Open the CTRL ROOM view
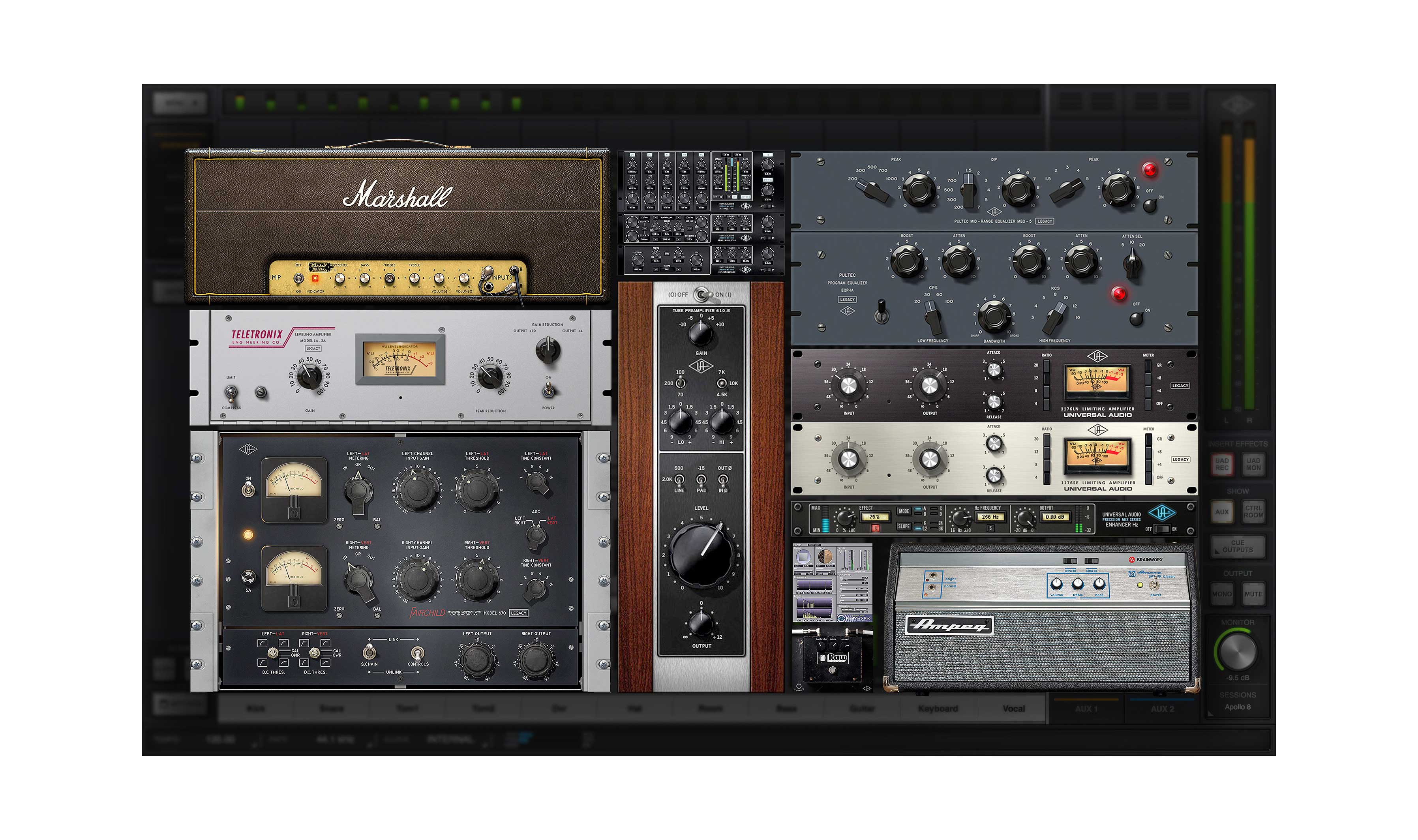1418x840 pixels. pyautogui.click(x=1255, y=512)
